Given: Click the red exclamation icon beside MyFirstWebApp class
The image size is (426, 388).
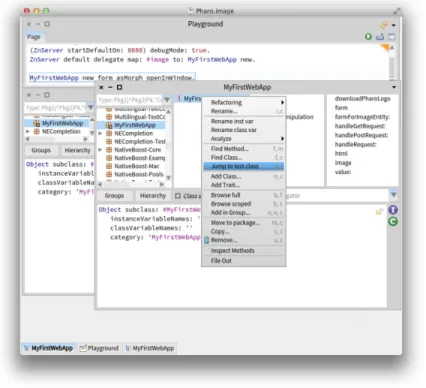Looking at the screenshot, I should pos(179,98).
